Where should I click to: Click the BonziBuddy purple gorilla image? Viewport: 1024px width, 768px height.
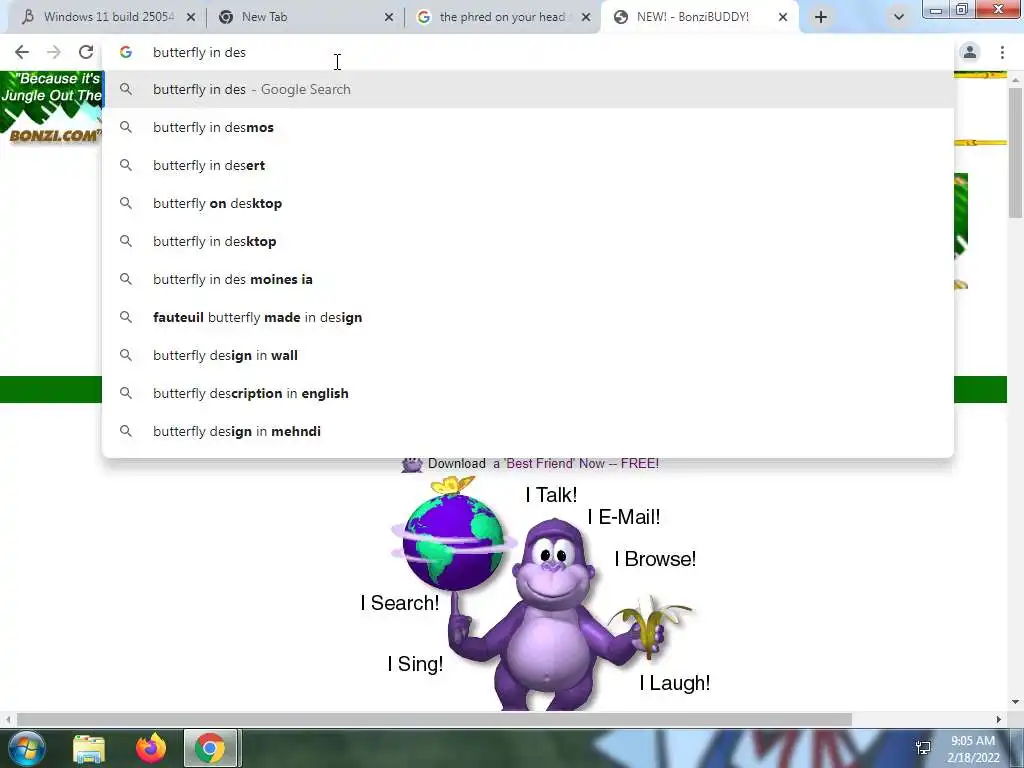pos(554,614)
